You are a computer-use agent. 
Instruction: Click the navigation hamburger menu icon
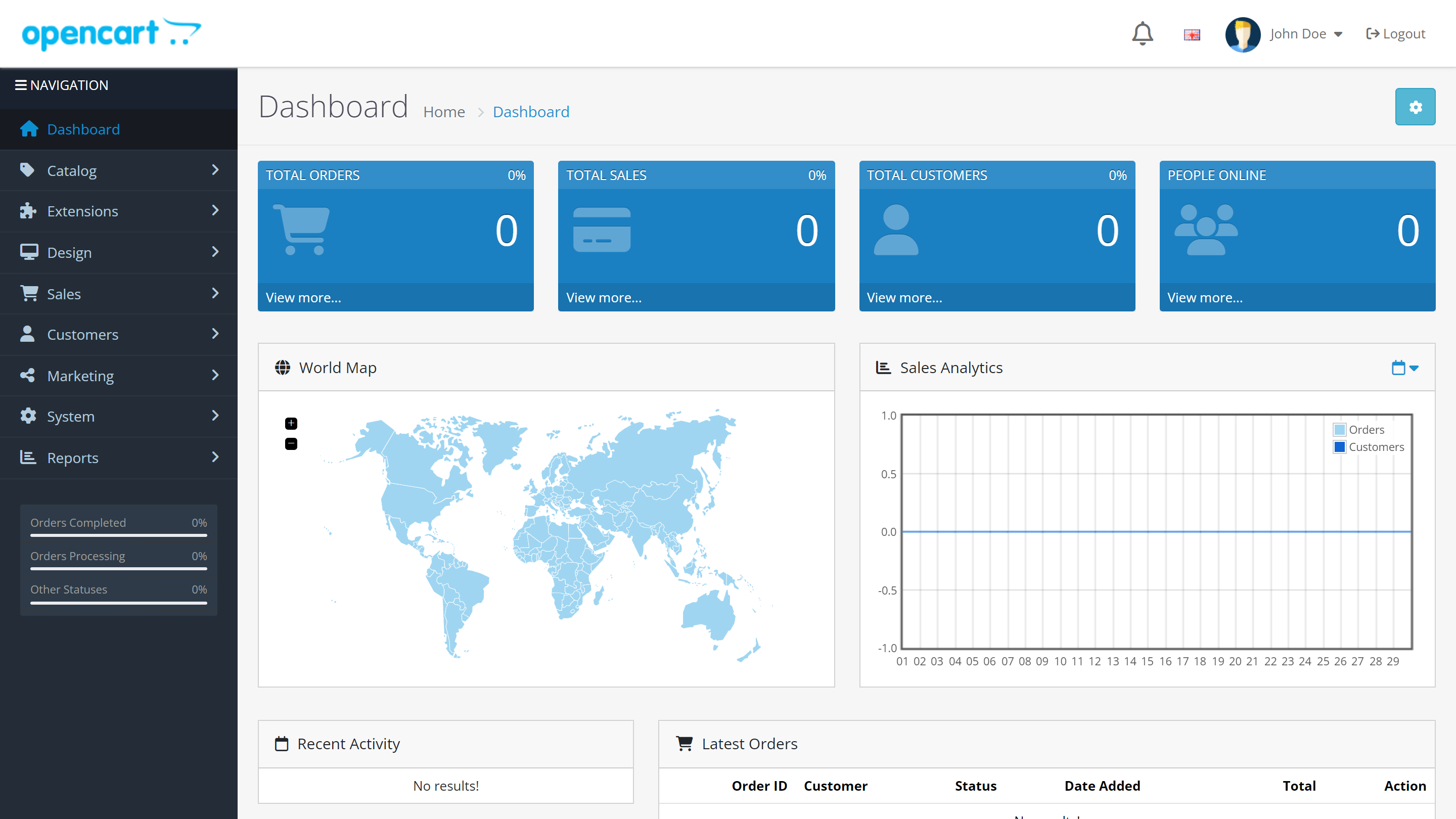21,85
